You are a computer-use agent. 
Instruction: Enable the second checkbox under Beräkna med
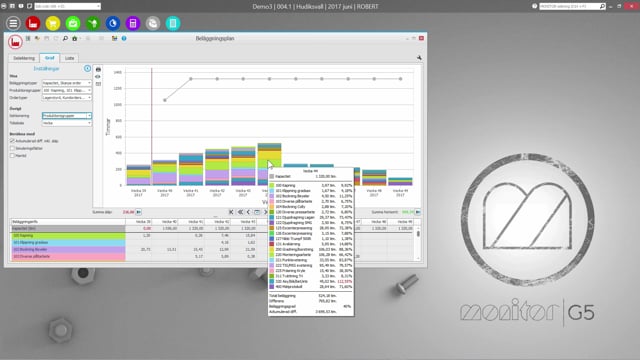[x=12, y=148]
